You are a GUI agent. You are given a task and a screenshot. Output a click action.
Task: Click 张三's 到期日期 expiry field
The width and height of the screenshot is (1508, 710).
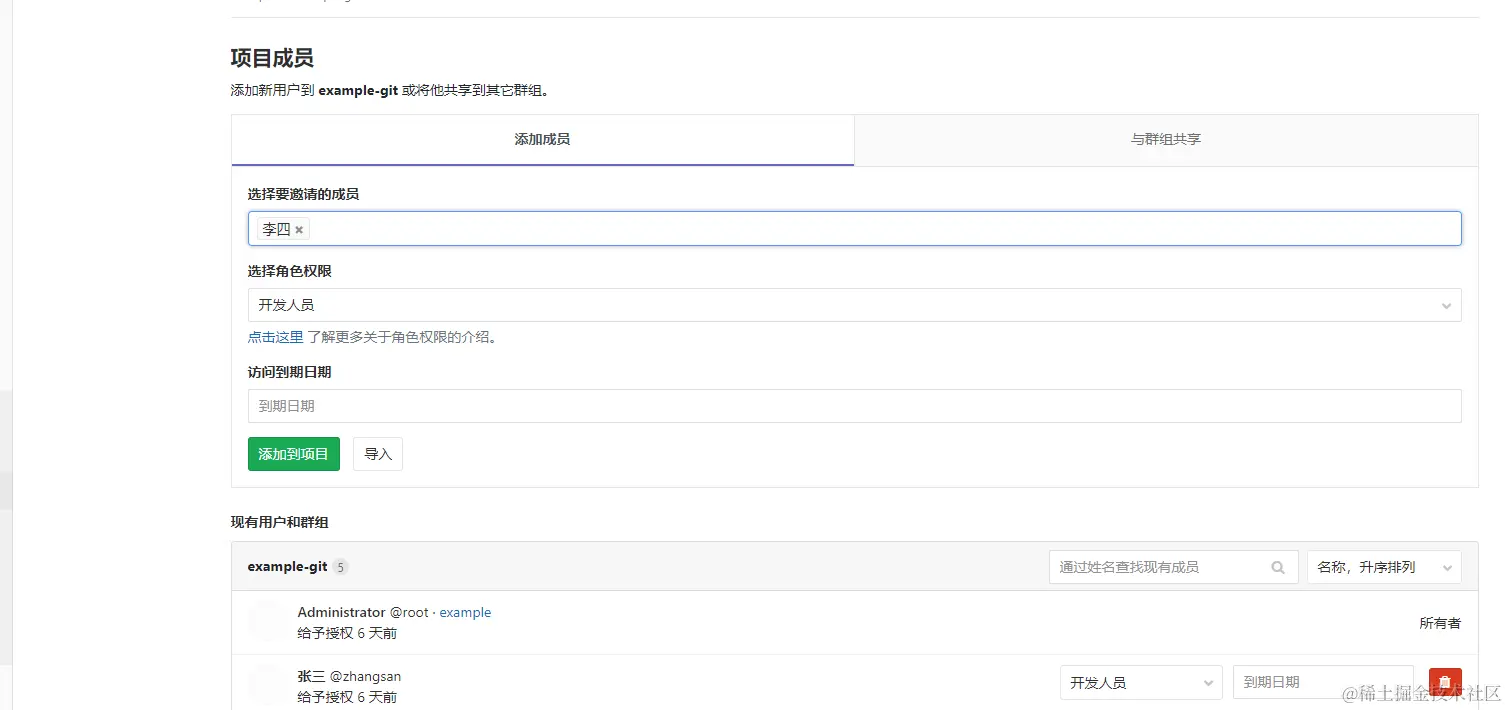coord(1322,682)
